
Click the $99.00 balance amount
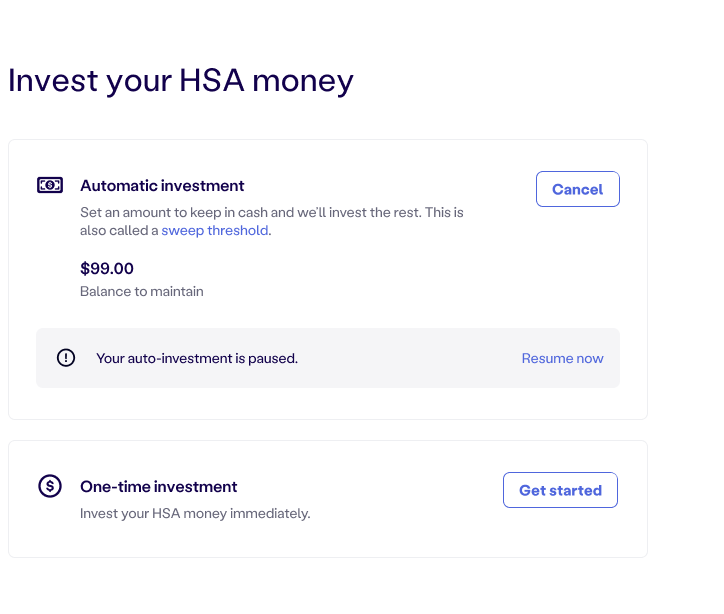[x=107, y=268]
